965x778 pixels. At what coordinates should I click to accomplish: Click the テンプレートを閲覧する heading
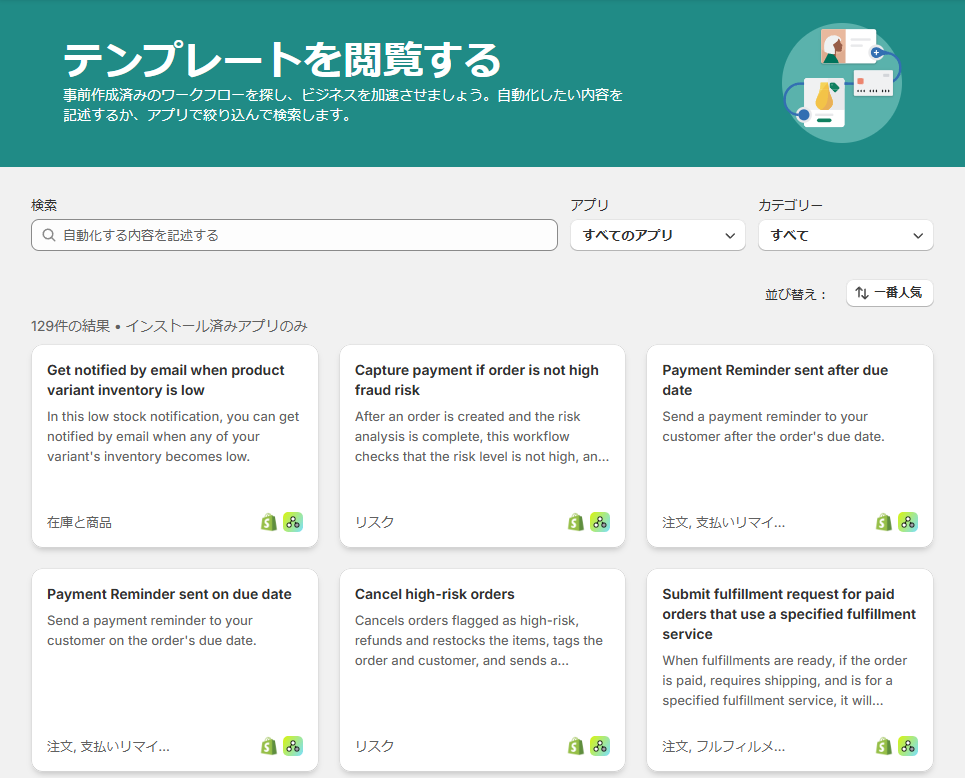[x=282, y=60]
